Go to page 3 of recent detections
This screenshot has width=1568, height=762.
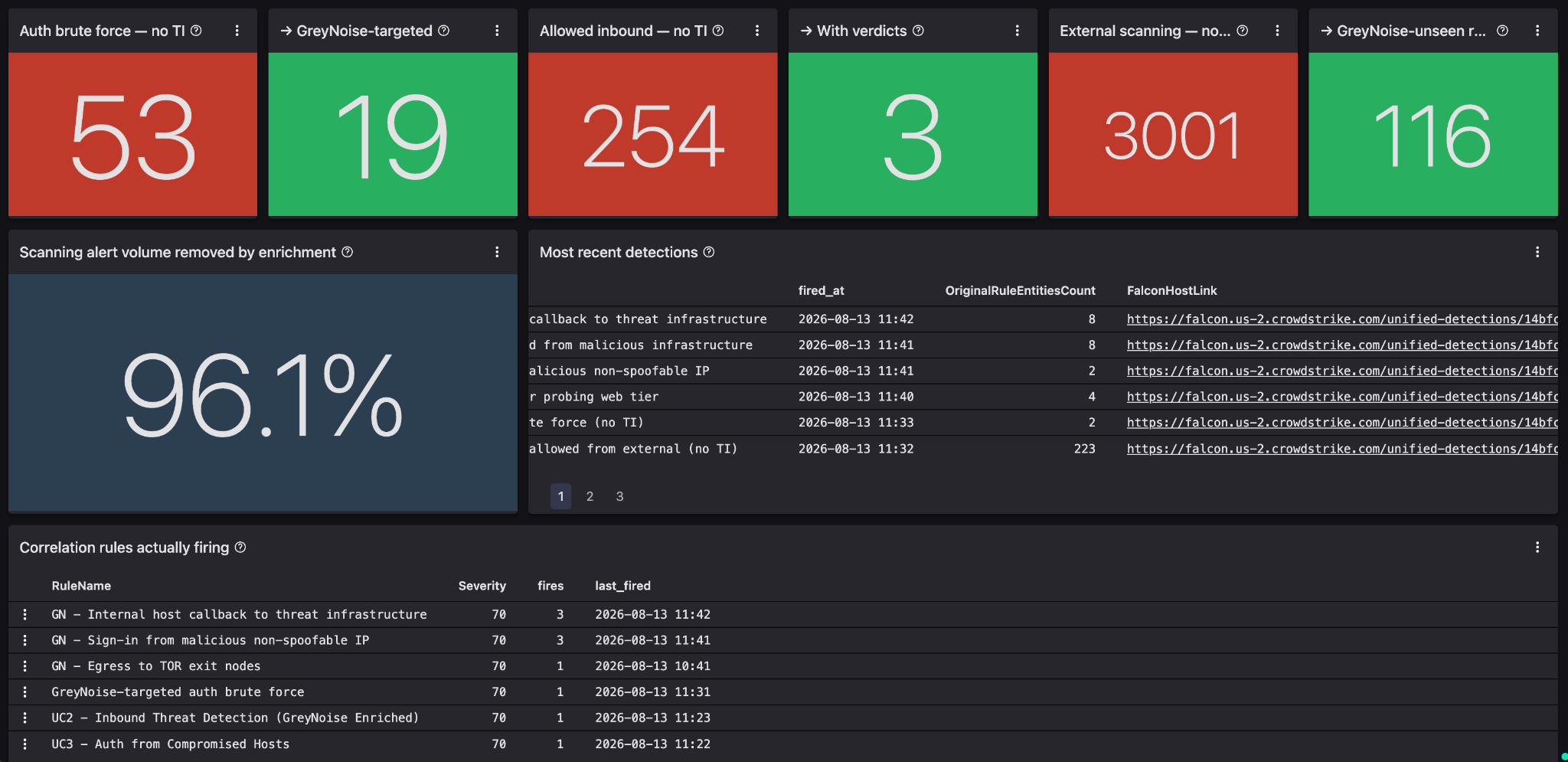(620, 496)
